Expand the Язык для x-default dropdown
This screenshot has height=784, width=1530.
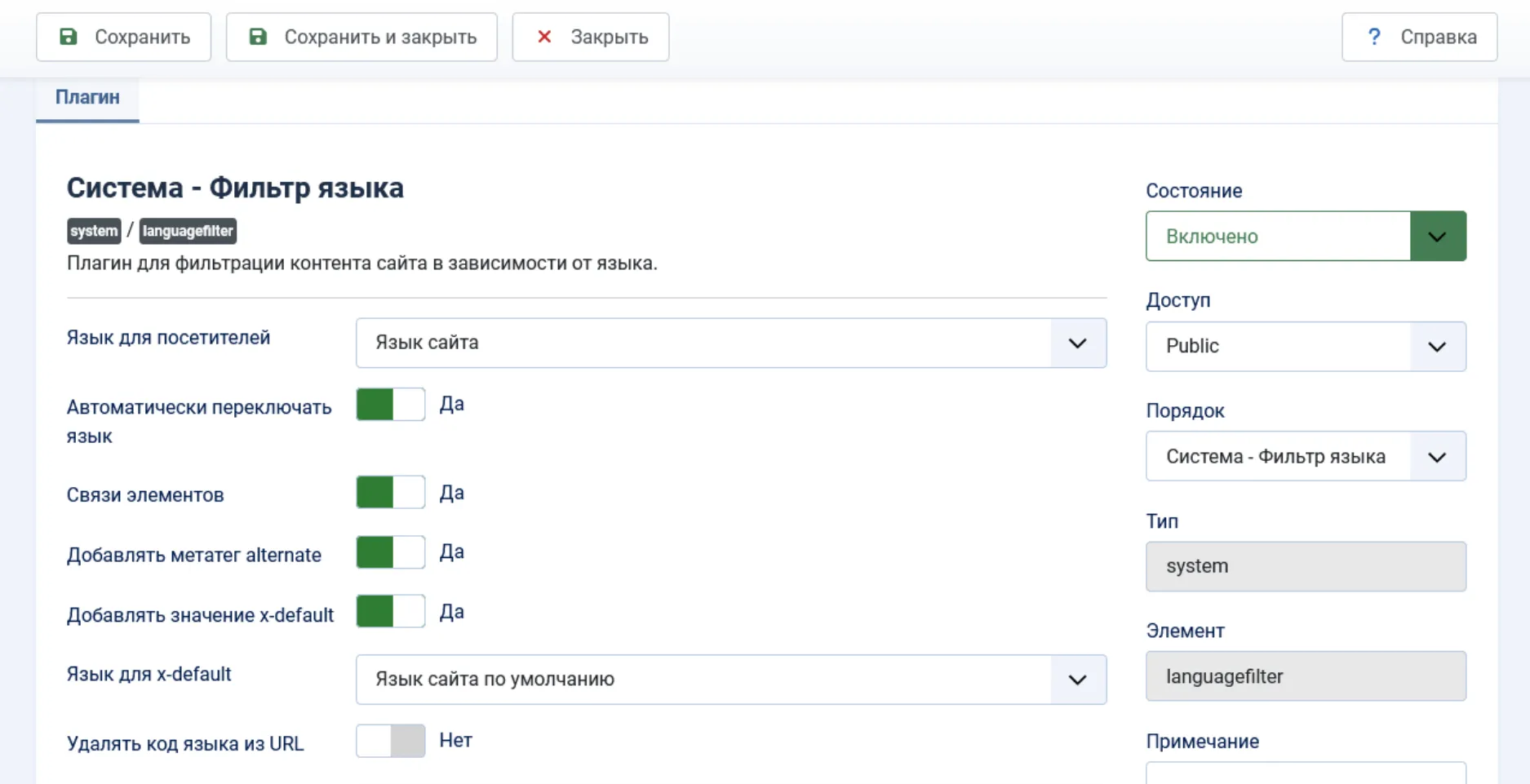730,680
